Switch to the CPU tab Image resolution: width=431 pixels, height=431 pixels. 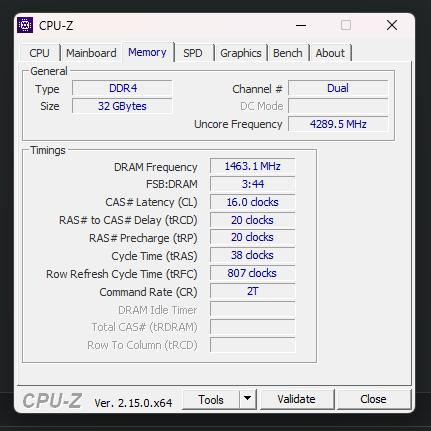(39, 53)
